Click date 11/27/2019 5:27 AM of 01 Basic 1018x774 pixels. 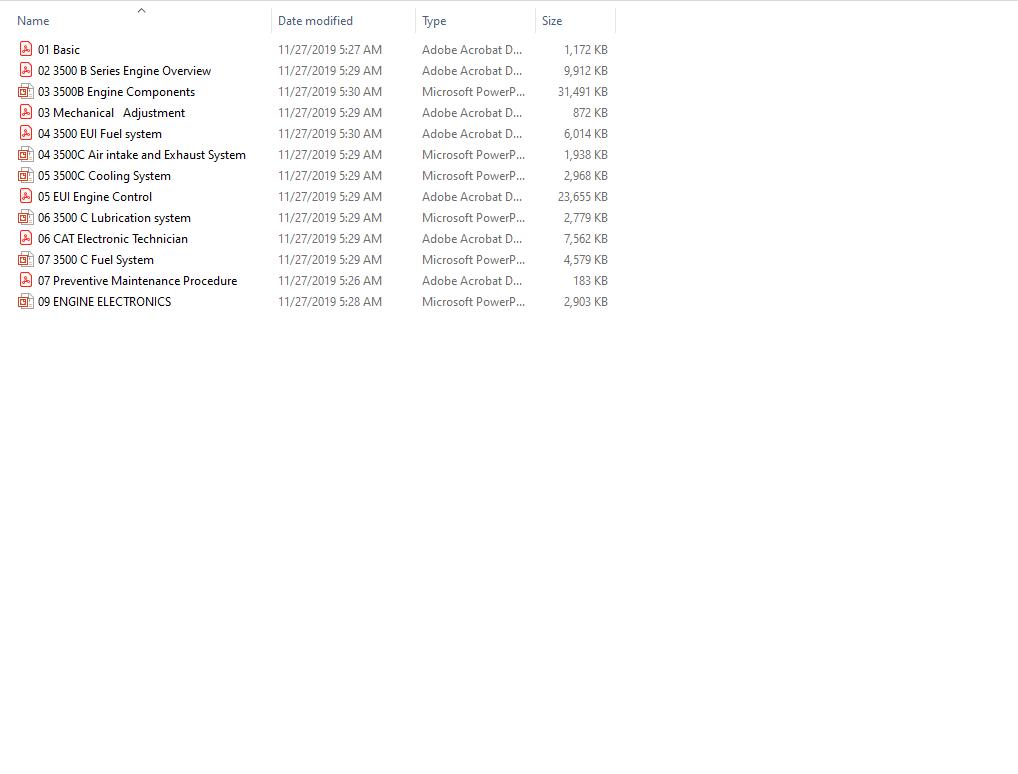330,49
